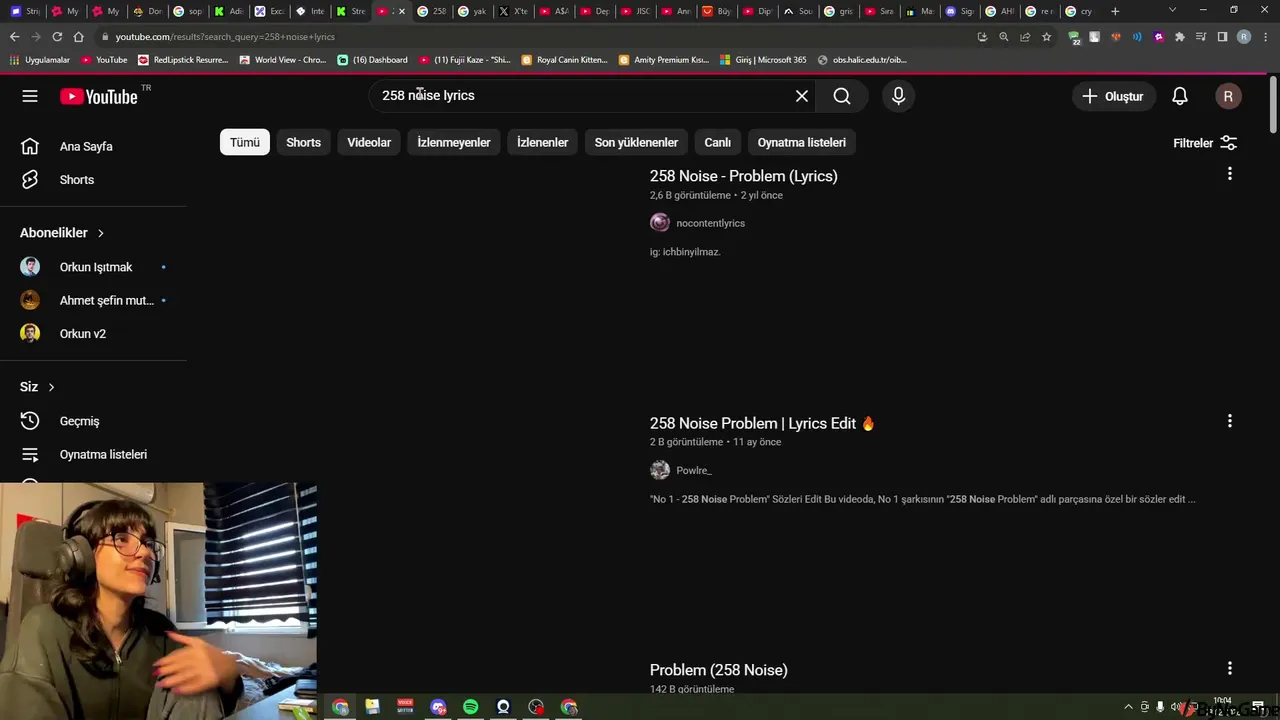Image resolution: width=1280 pixels, height=720 pixels.
Task: Open the YouTube hamburger guide menu
Action: (x=30, y=96)
